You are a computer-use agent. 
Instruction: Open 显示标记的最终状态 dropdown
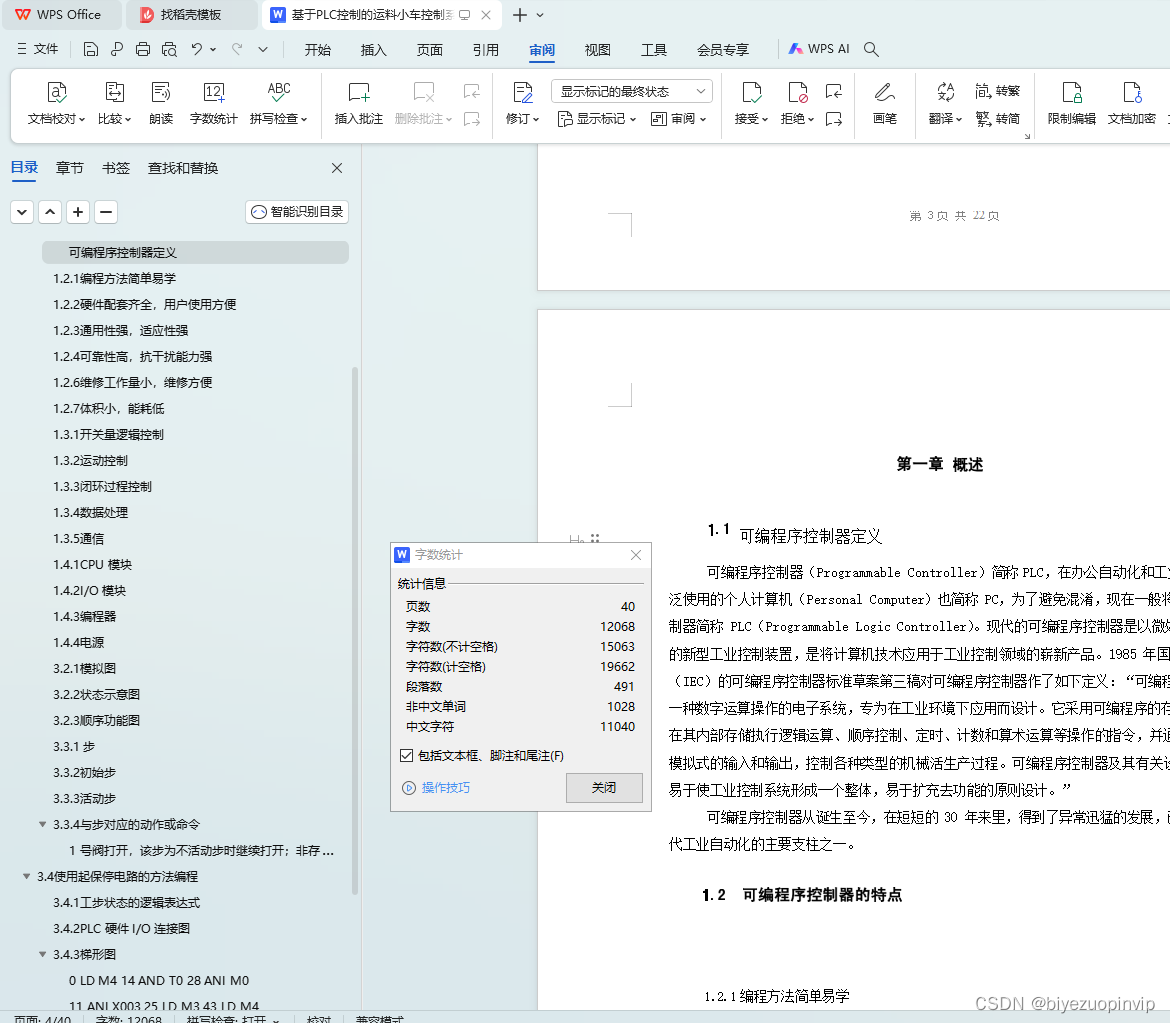[631, 92]
